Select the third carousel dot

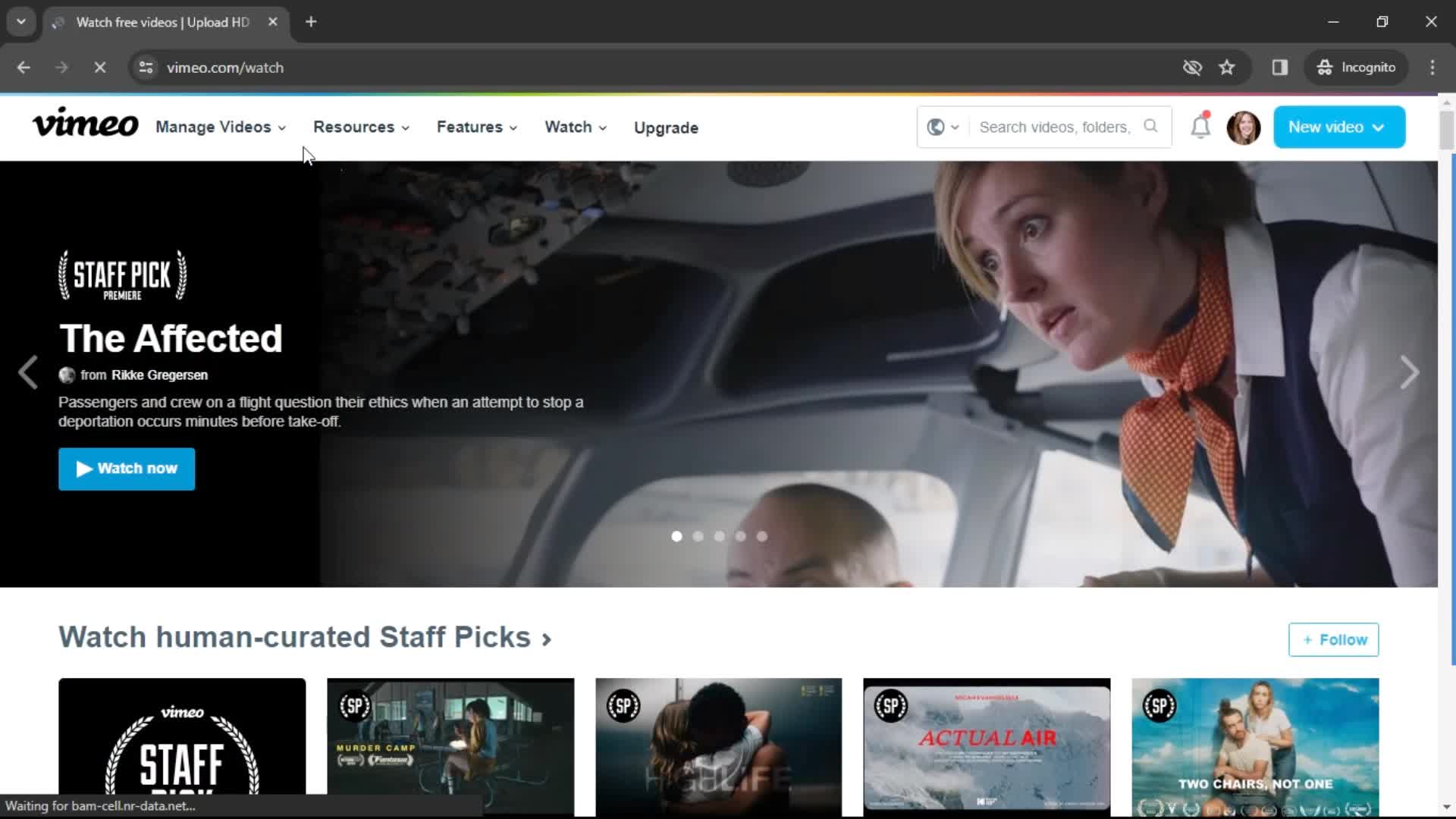click(x=719, y=536)
